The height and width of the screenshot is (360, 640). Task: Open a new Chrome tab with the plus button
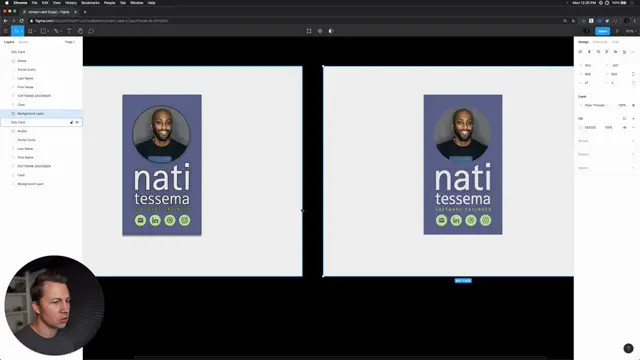pos(85,12)
